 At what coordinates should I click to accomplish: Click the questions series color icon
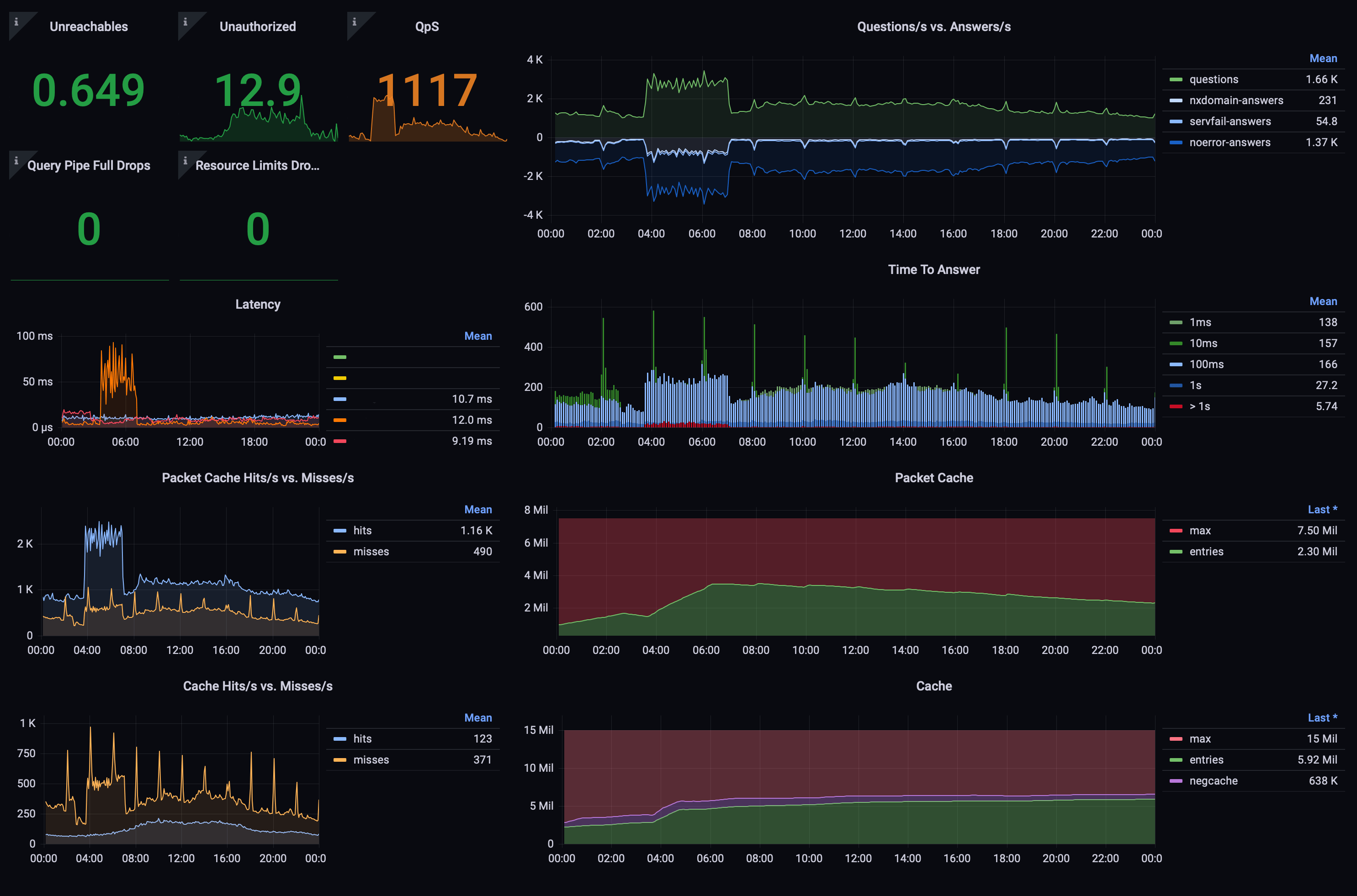(x=1176, y=79)
